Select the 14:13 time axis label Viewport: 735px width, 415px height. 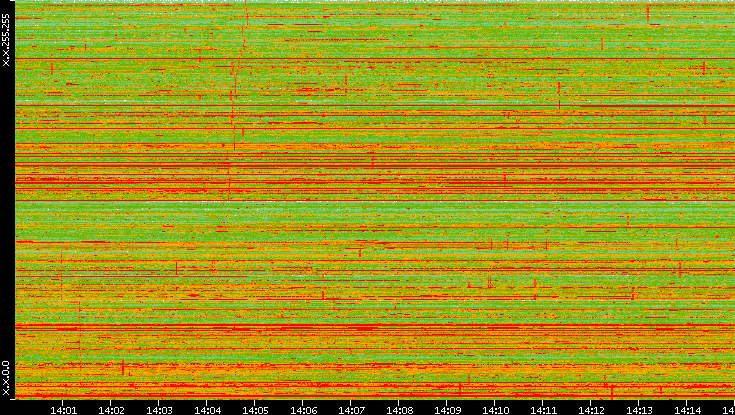[x=639, y=410]
